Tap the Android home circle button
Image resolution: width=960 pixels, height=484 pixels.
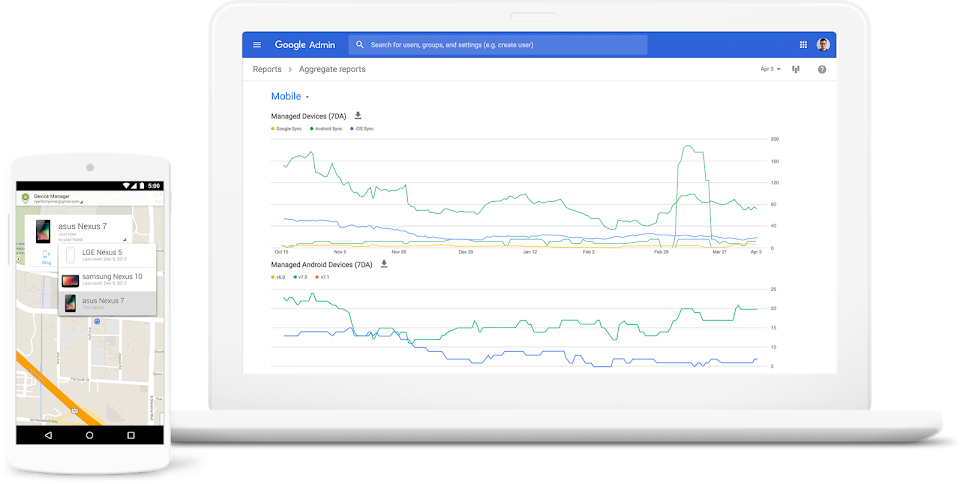tap(89, 435)
